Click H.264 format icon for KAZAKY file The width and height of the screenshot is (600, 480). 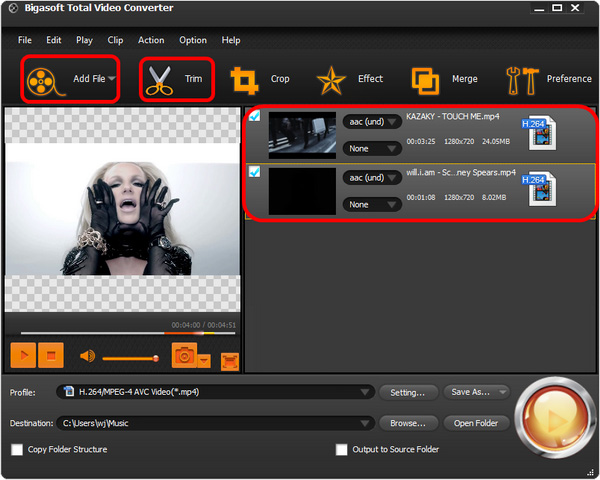click(x=539, y=133)
